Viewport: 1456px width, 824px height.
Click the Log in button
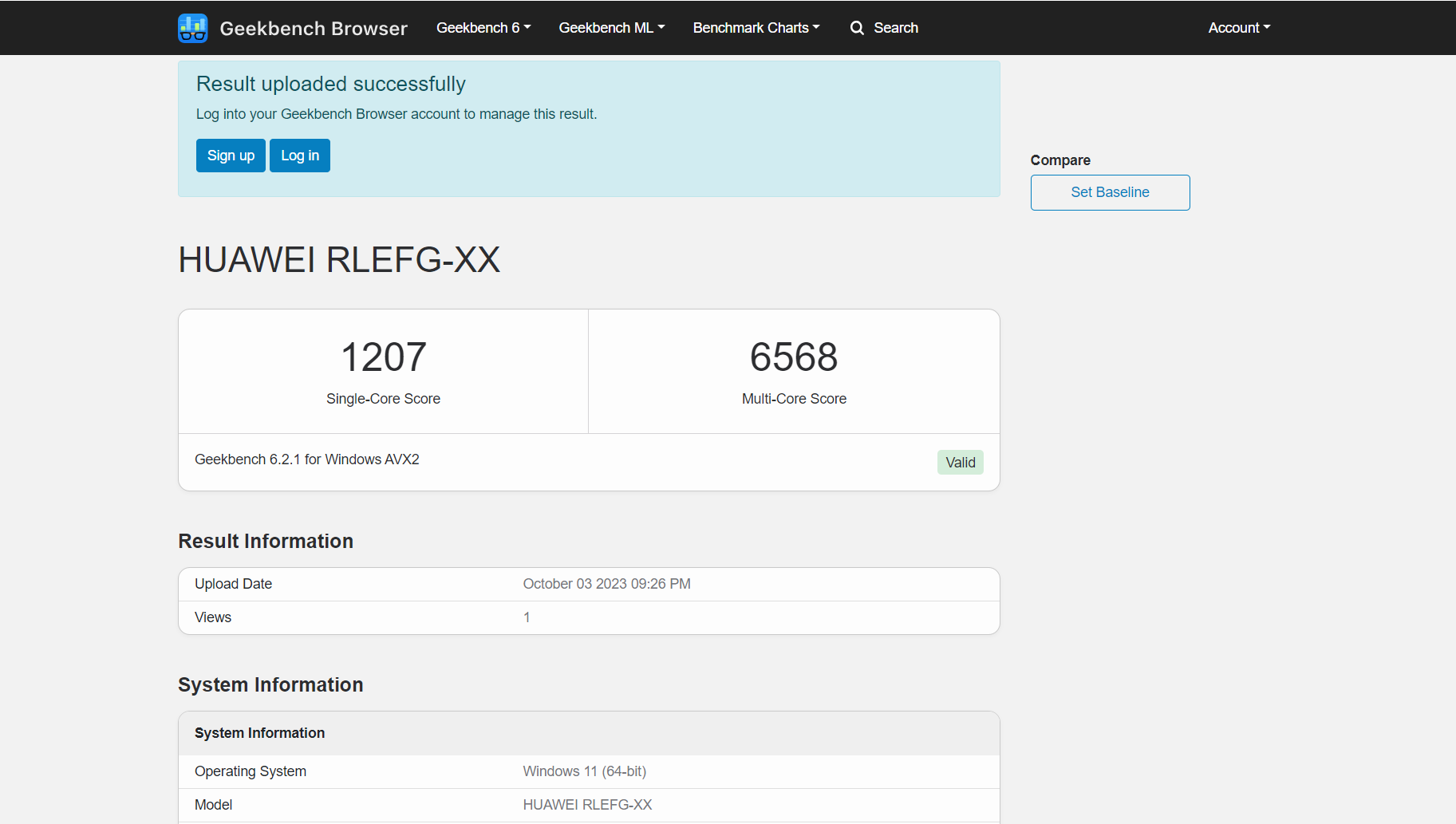[x=300, y=156]
